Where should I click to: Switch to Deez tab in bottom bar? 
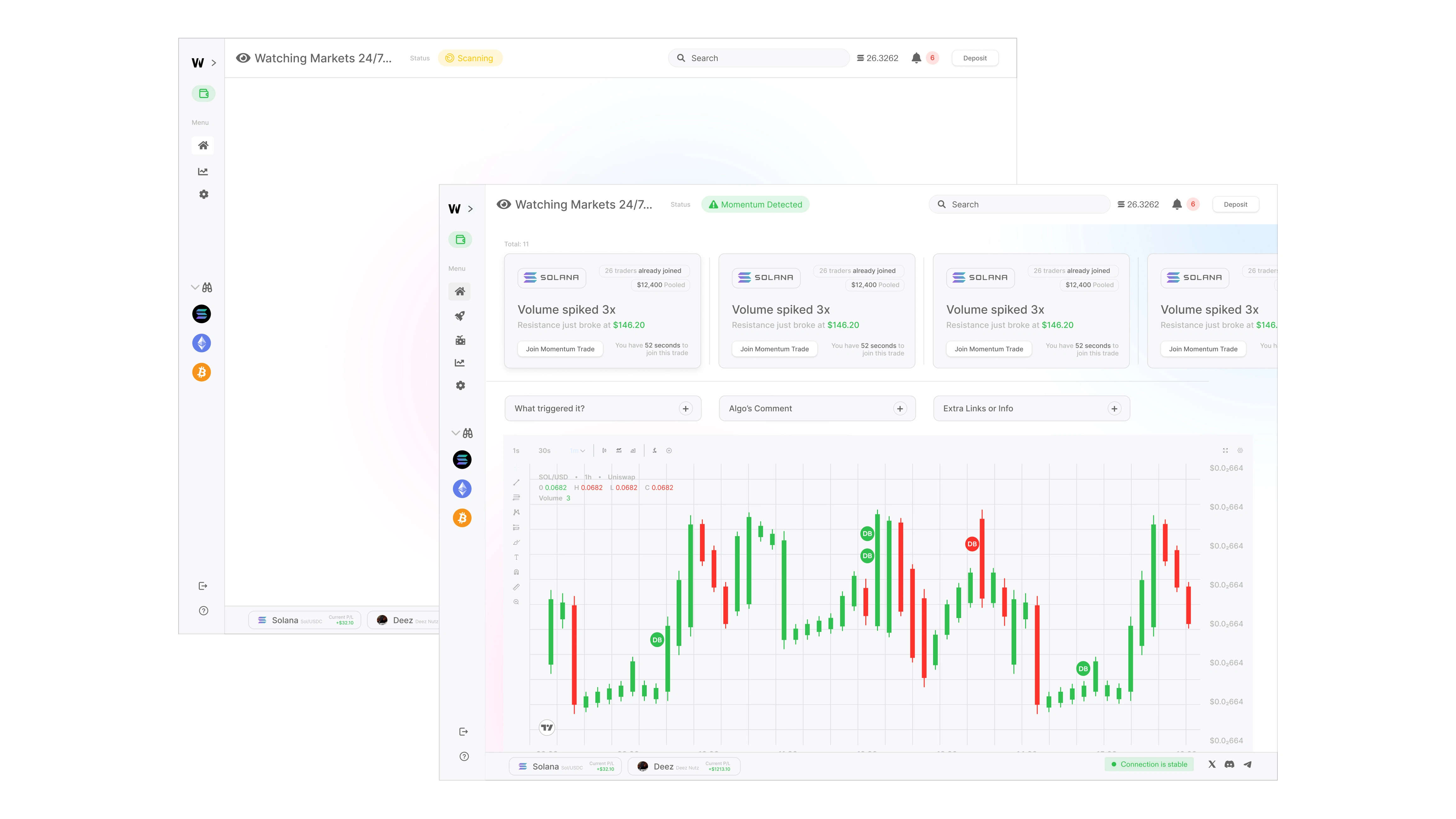[683, 766]
